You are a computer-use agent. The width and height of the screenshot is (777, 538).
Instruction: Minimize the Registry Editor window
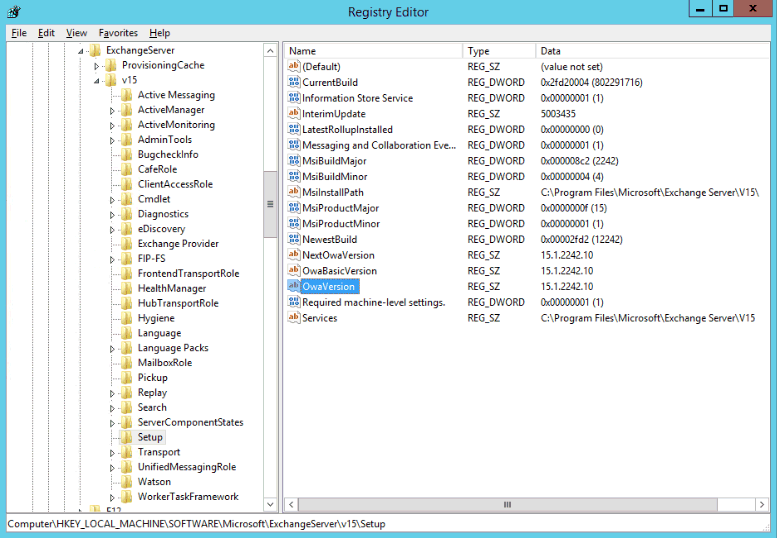[700, 9]
